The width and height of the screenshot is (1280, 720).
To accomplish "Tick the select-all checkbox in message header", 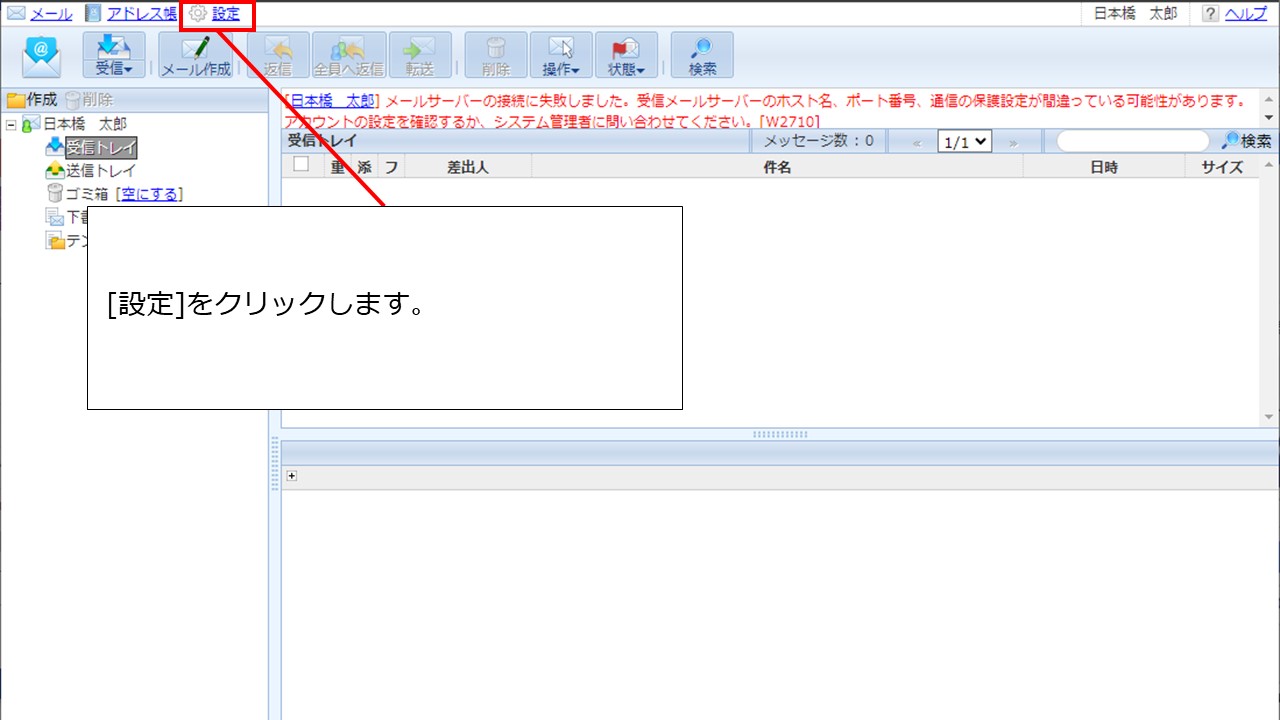I will [x=301, y=165].
